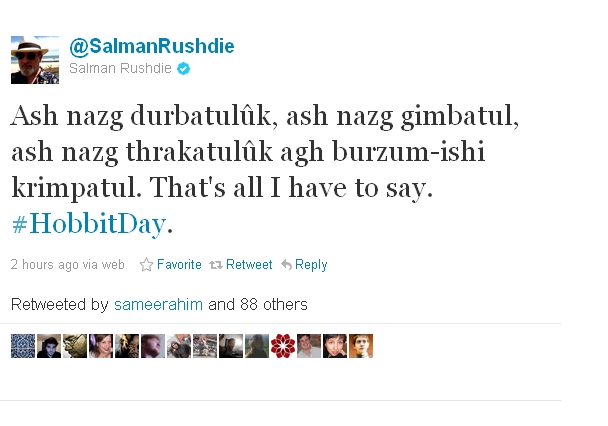Open the golden statue profile retweeter avatar
Image resolution: width=608 pixels, height=426 pixels.
coord(75,346)
